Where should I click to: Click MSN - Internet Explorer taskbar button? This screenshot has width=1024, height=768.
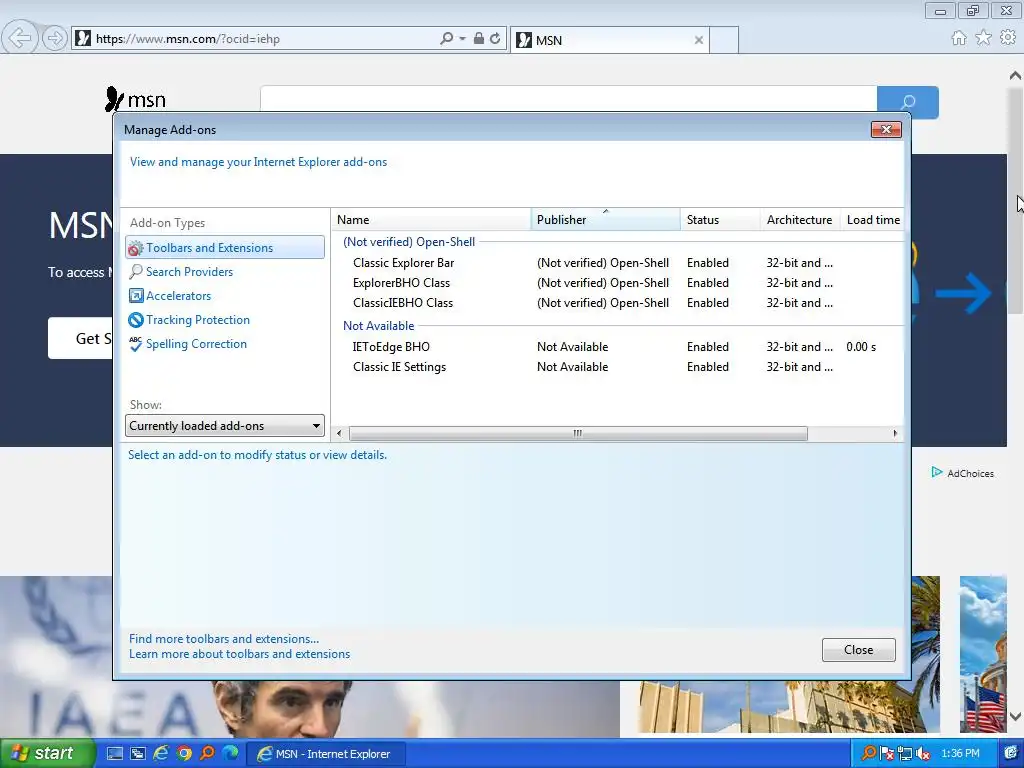tap(327, 754)
